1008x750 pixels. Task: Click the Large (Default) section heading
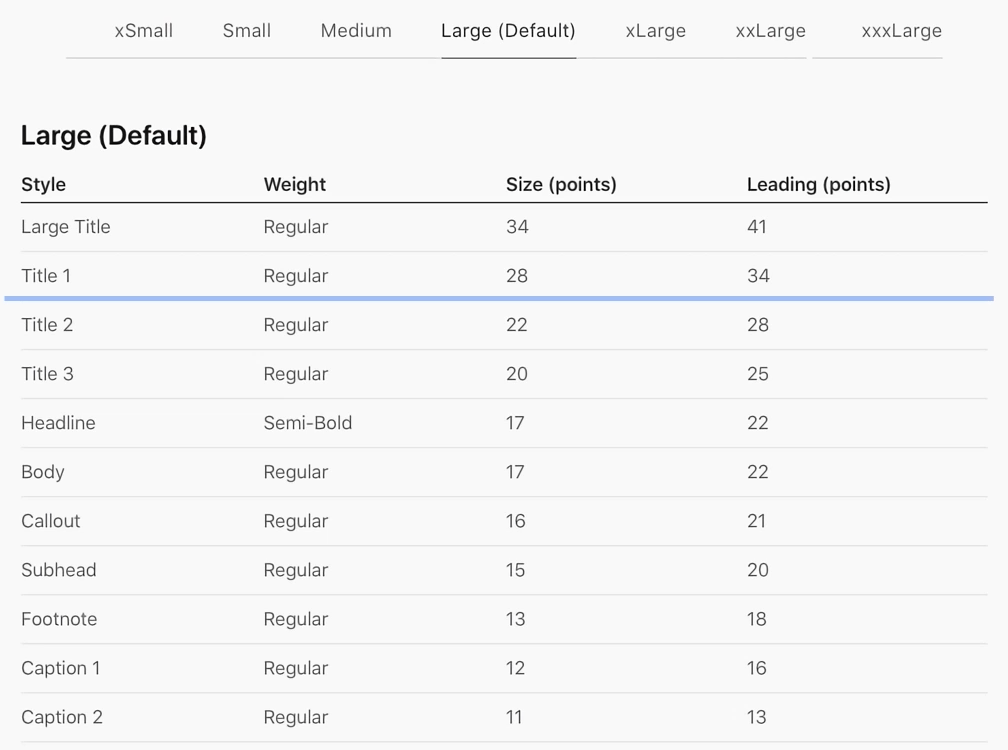point(114,136)
